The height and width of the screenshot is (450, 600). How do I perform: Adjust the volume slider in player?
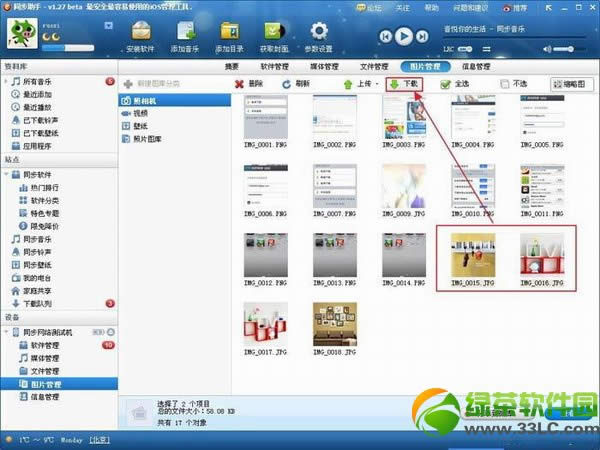click(x=569, y=49)
